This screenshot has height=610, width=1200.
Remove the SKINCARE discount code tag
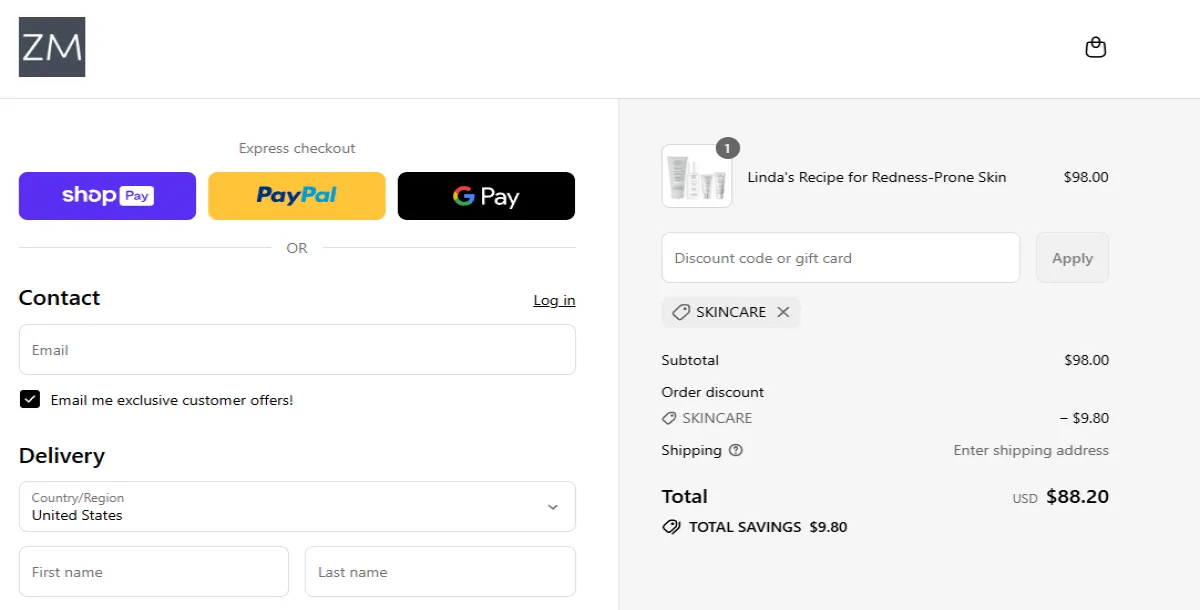[x=783, y=312]
